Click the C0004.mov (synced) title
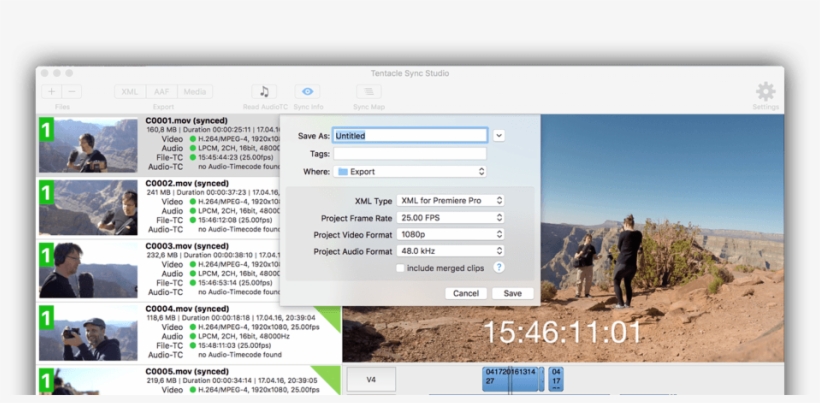820x403 pixels. pyautogui.click(x=187, y=309)
